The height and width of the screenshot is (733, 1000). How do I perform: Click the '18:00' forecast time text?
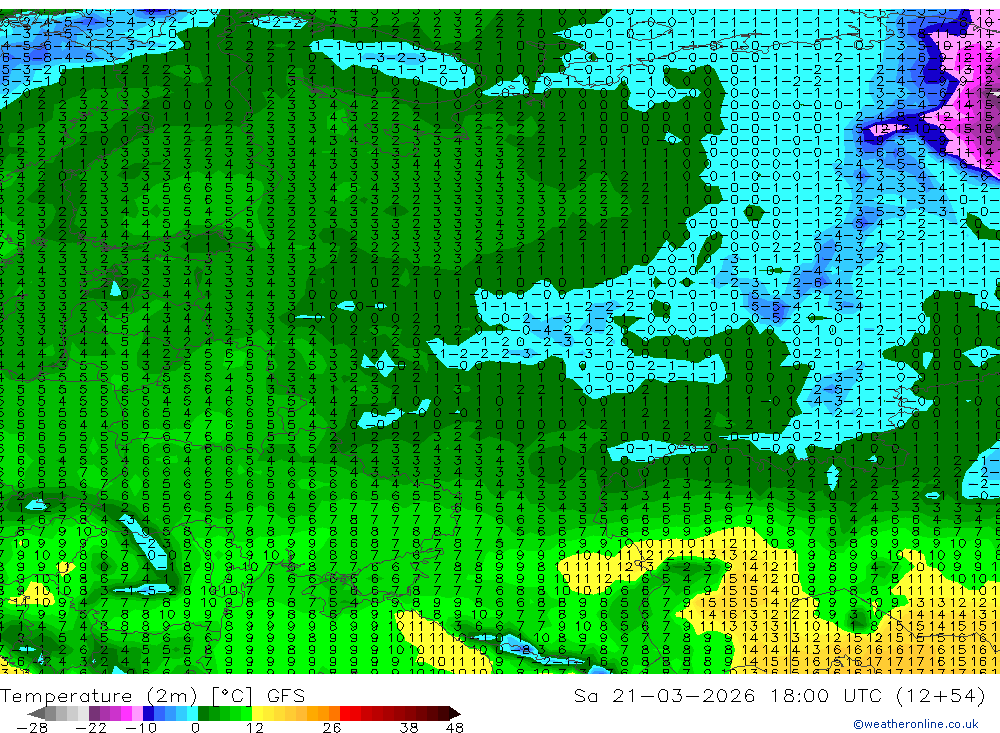click(798, 695)
